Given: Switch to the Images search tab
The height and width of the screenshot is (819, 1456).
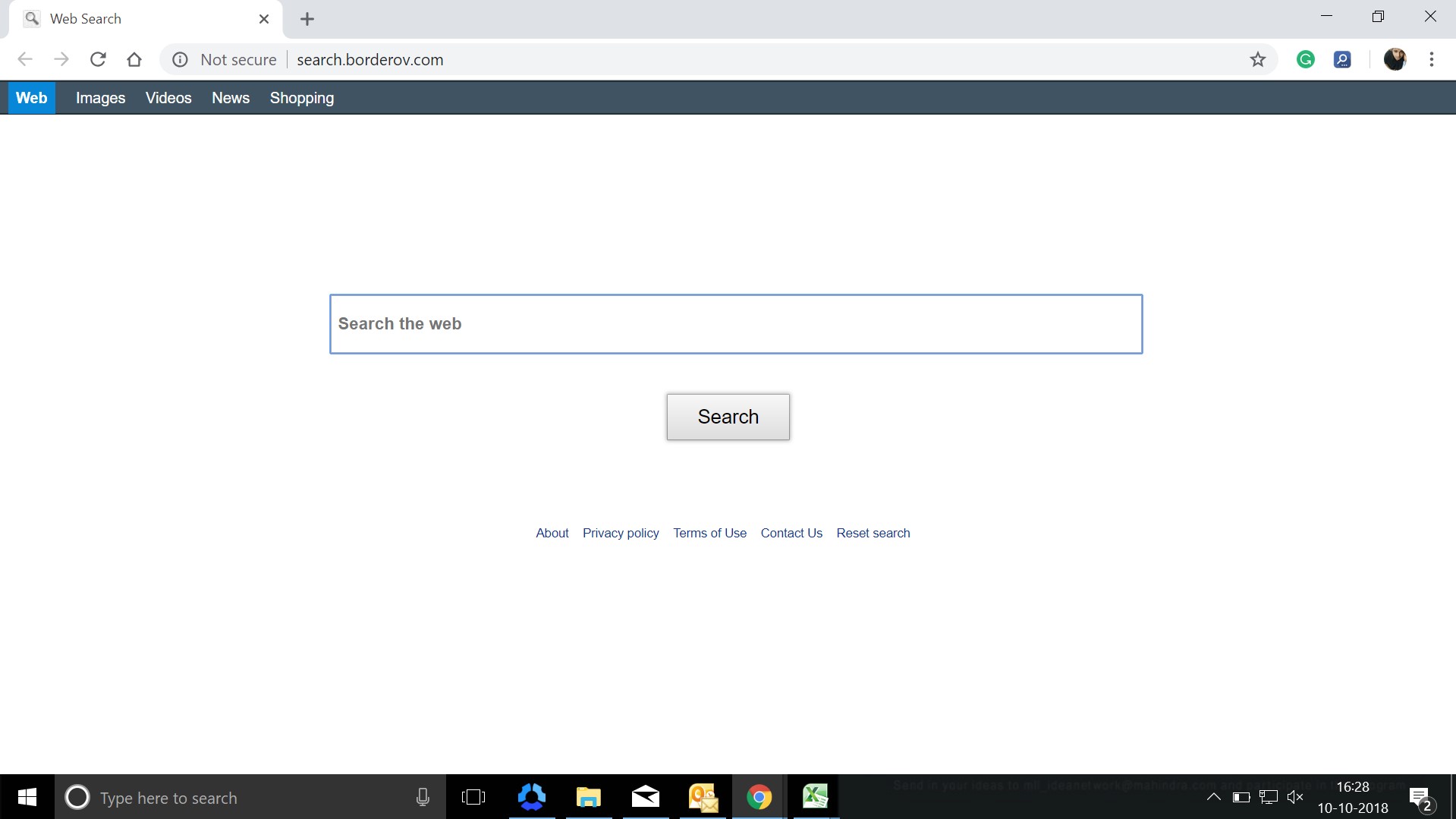Looking at the screenshot, I should [x=100, y=97].
